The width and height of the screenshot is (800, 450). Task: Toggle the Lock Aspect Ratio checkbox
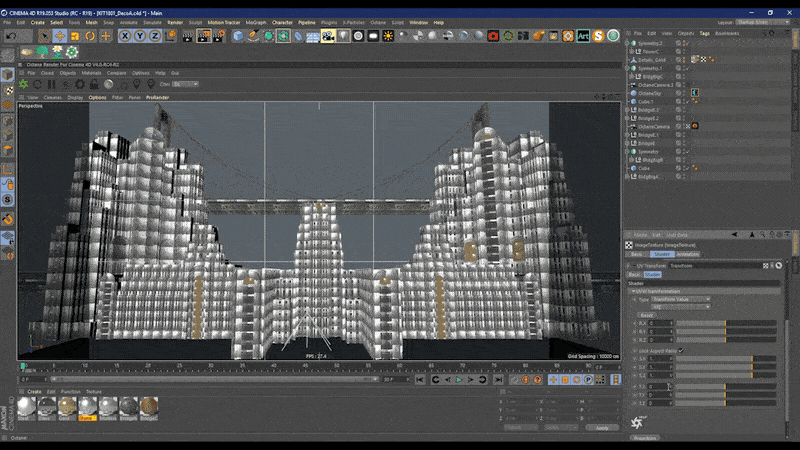(x=681, y=351)
